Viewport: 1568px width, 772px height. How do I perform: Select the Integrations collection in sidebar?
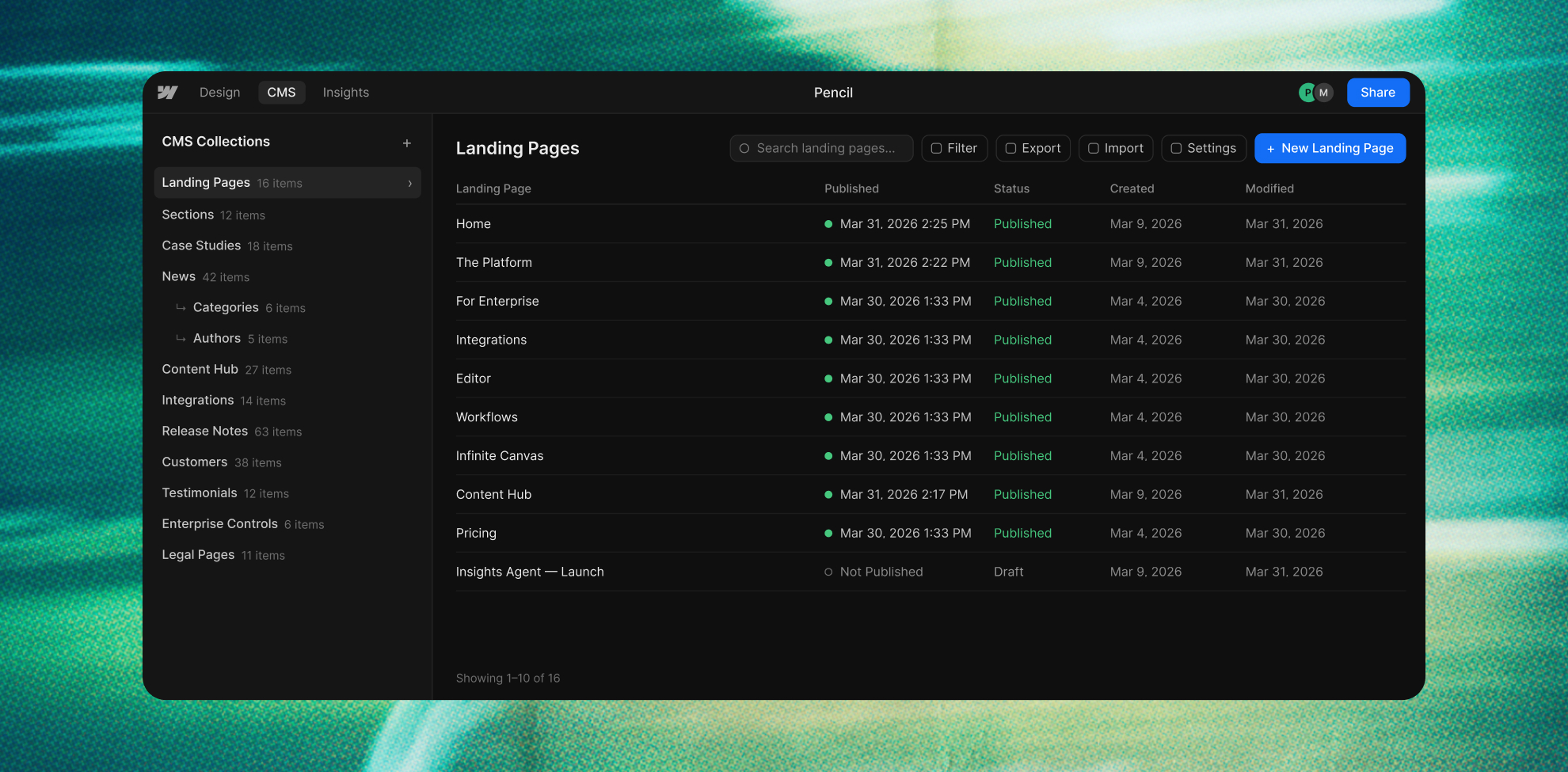tap(287, 400)
